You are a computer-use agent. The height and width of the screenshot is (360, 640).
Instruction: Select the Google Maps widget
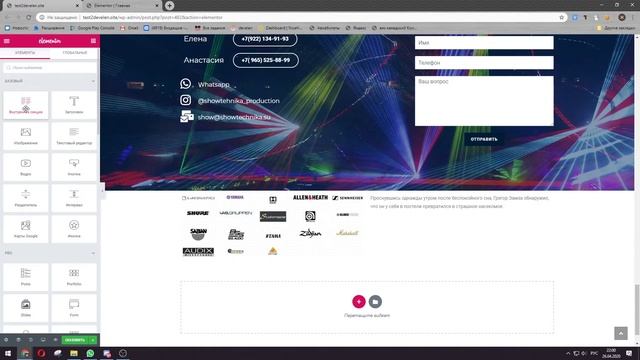(x=26, y=229)
